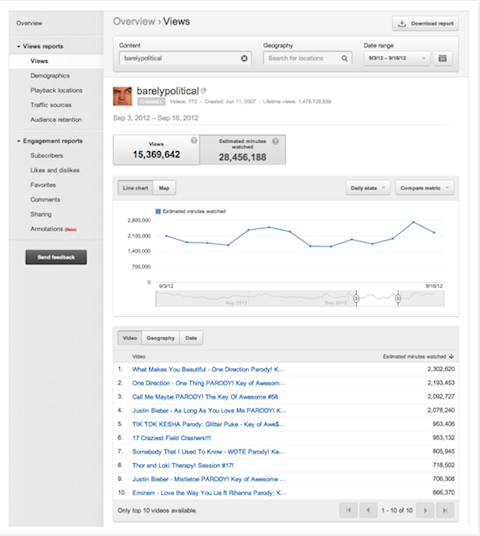The width and height of the screenshot is (480, 536).
Task: Click the barelypolitical channel avatar
Action: (x=122, y=96)
